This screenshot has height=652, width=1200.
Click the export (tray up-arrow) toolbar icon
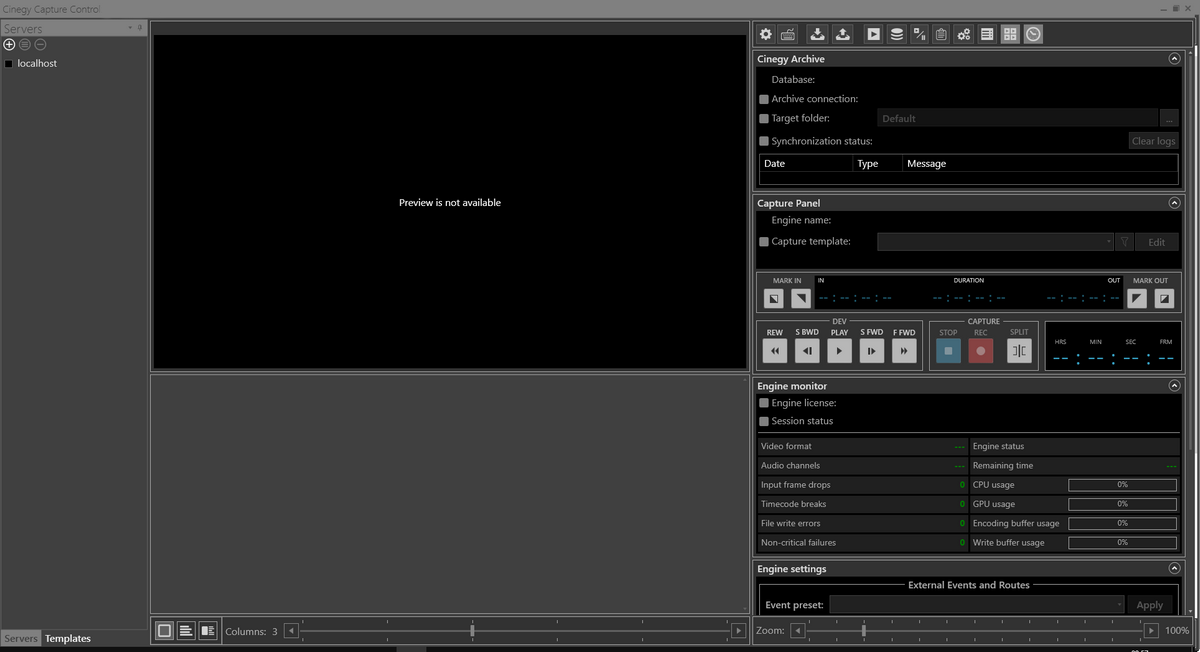point(843,34)
